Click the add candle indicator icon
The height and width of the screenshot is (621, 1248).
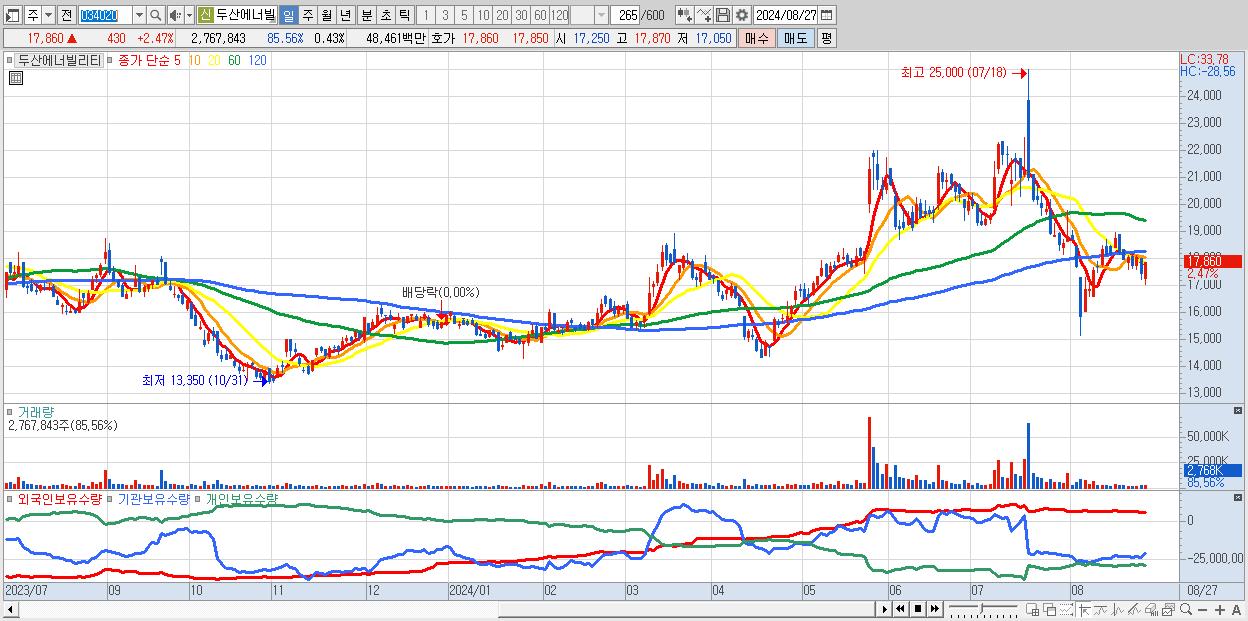click(x=684, y=15)
